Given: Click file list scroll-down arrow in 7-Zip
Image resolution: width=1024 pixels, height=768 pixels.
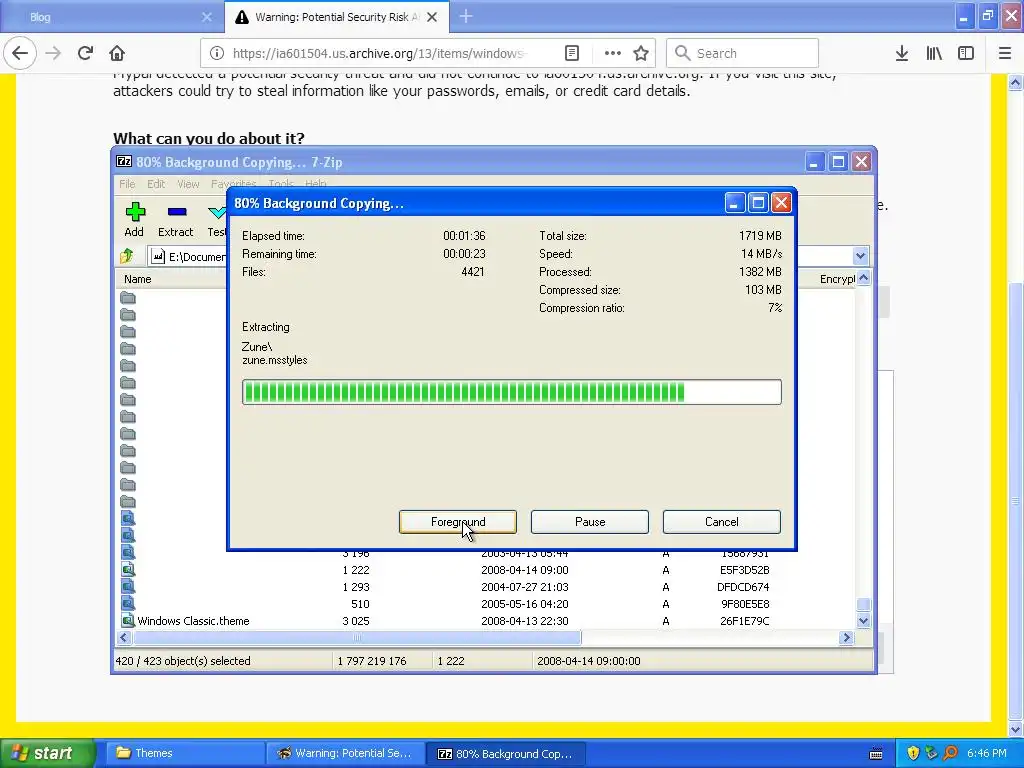Looking at the screenshot, I should click(x=863, y=621).
